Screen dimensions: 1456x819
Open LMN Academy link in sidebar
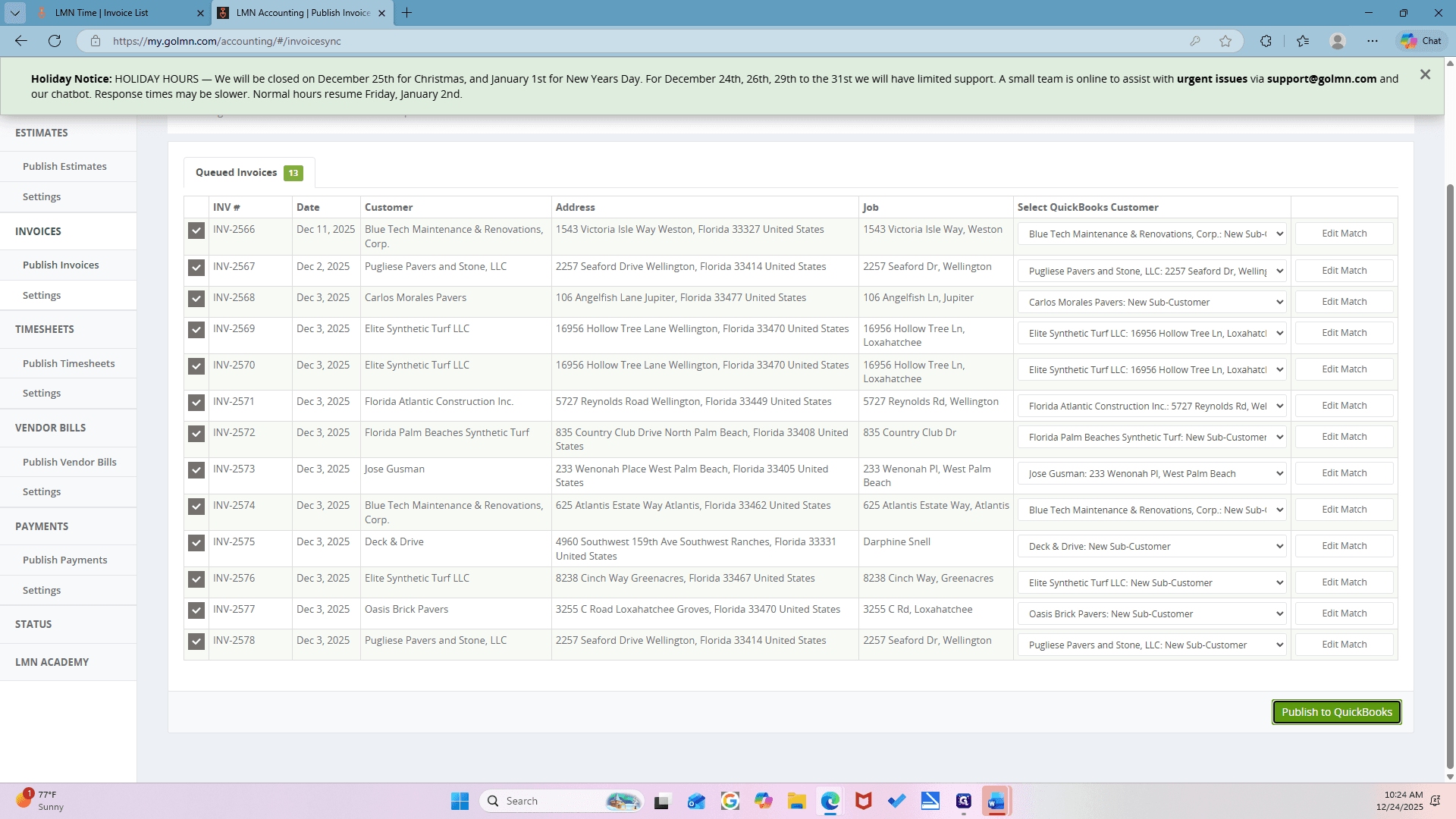(x=52, y=662)
